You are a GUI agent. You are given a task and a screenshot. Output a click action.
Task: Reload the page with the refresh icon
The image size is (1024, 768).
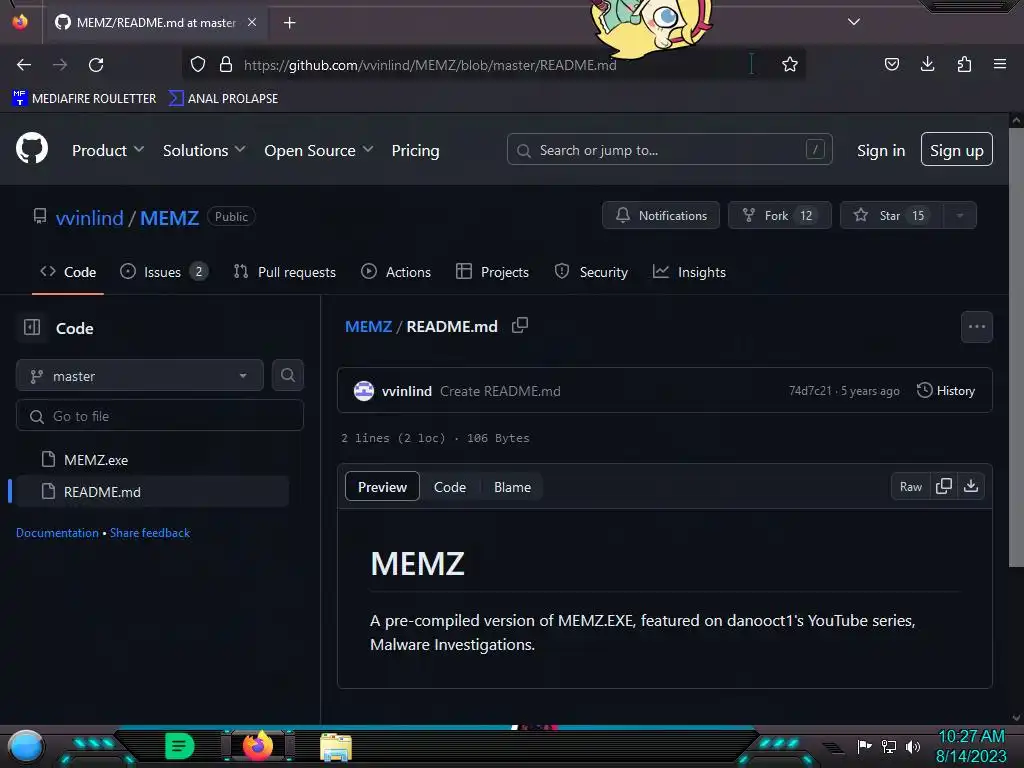point(96,65)
